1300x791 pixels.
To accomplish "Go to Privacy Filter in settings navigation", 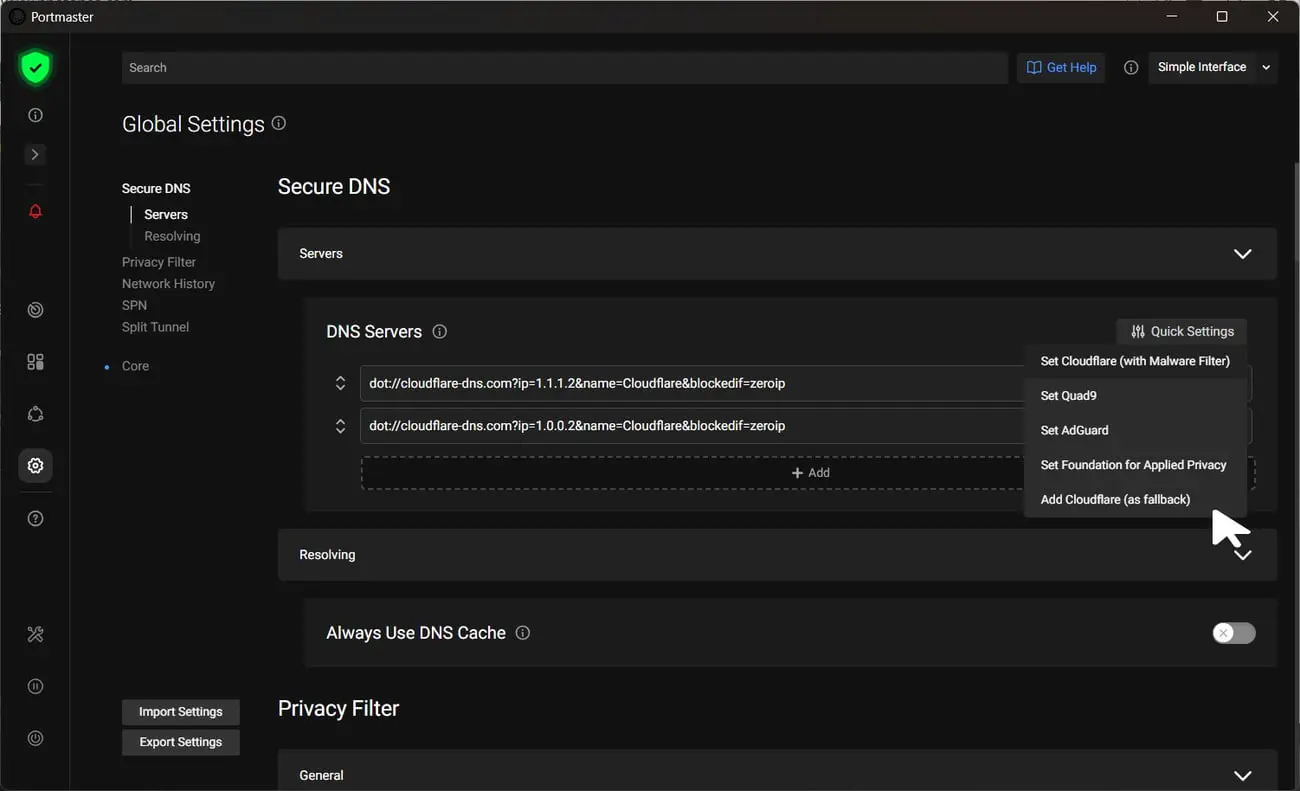I will coord(159,262).
